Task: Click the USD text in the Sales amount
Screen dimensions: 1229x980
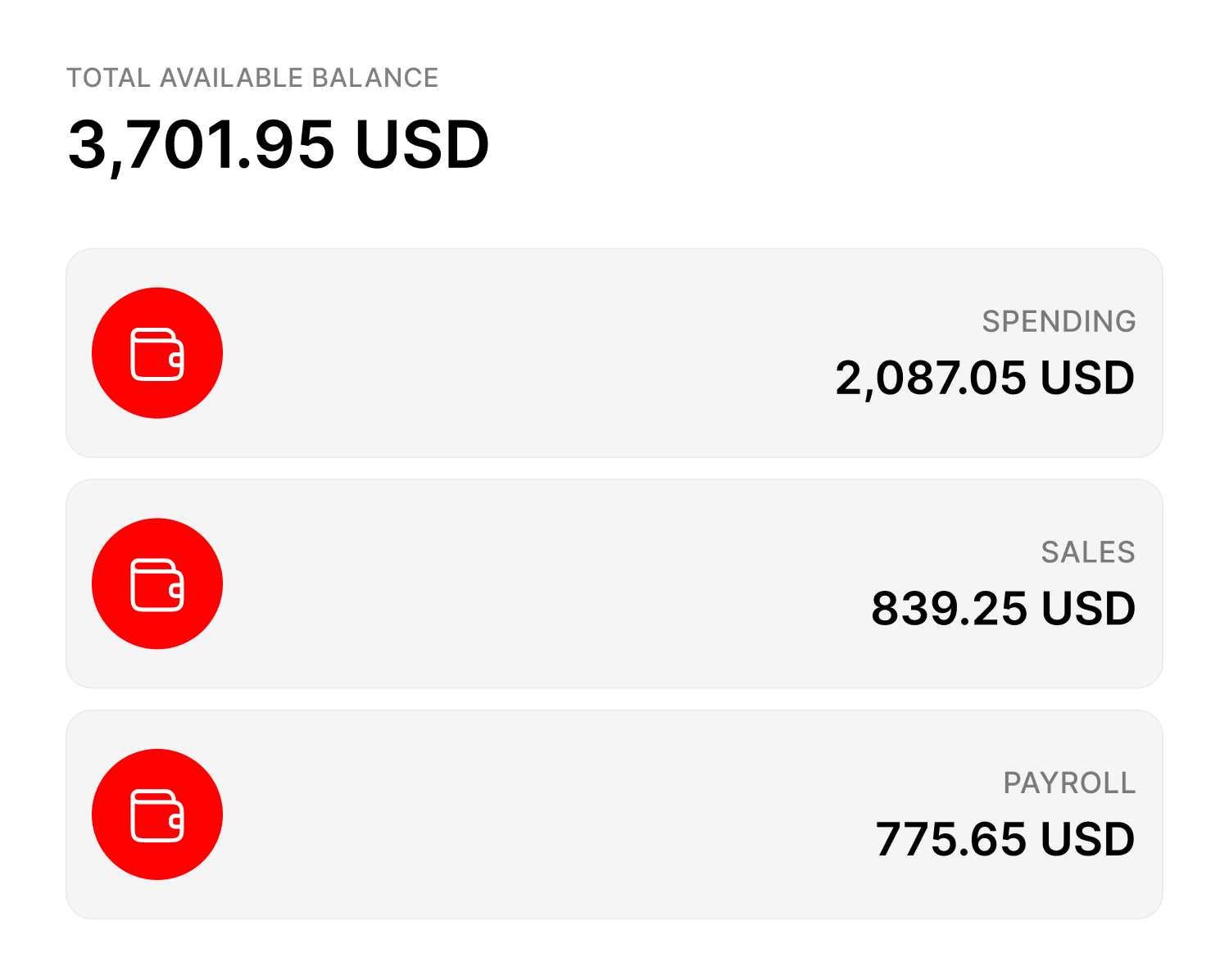Action: point(1087,609)
